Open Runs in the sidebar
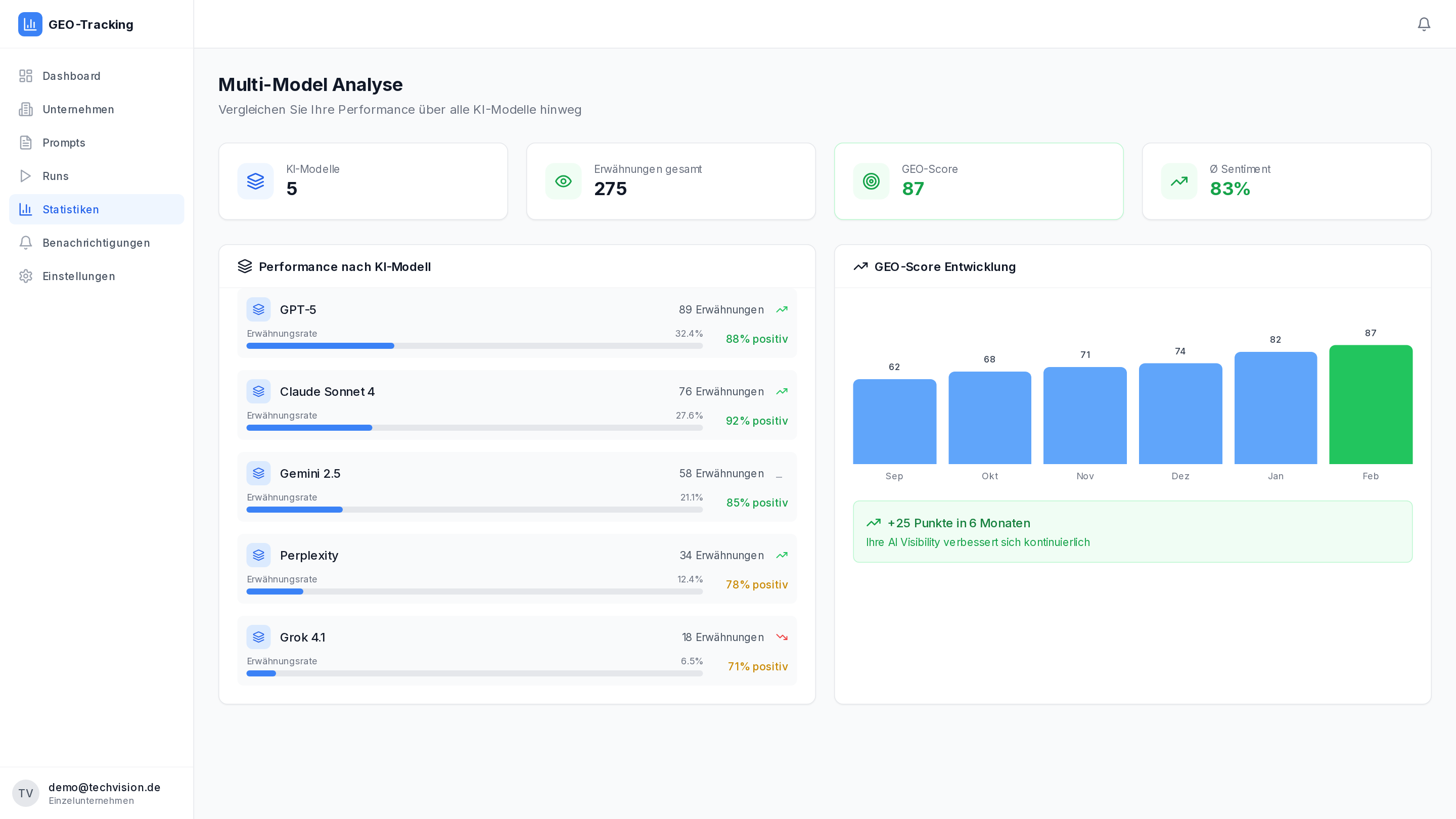Image resolution: width=1456 pixels, height=819 pixels. [56, 176]
